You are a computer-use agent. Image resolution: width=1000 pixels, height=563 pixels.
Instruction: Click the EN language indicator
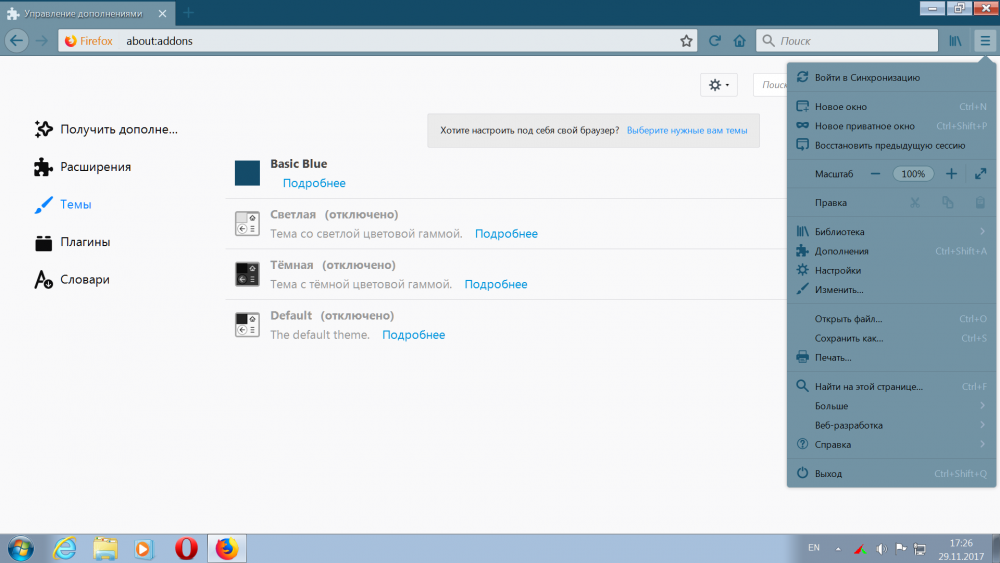click(x=814, y=548)
